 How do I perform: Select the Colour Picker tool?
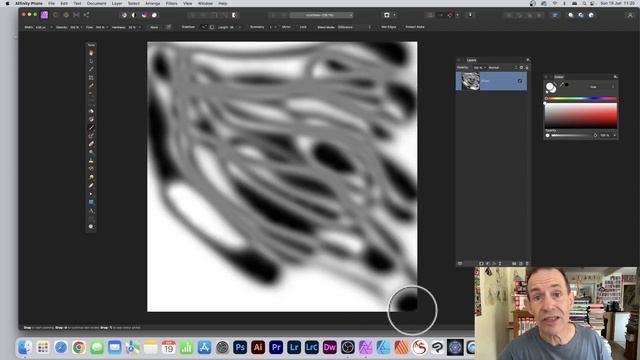[x=91, y=69]
